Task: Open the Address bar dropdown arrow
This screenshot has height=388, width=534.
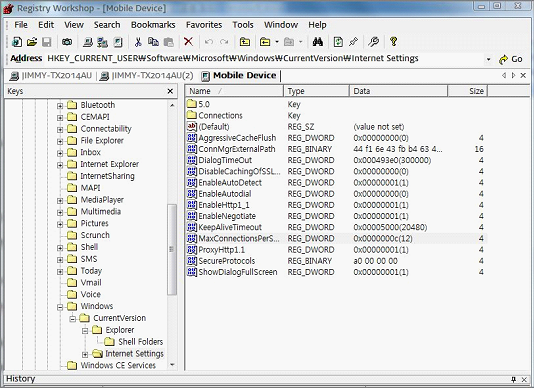Action: pos(488,59)
